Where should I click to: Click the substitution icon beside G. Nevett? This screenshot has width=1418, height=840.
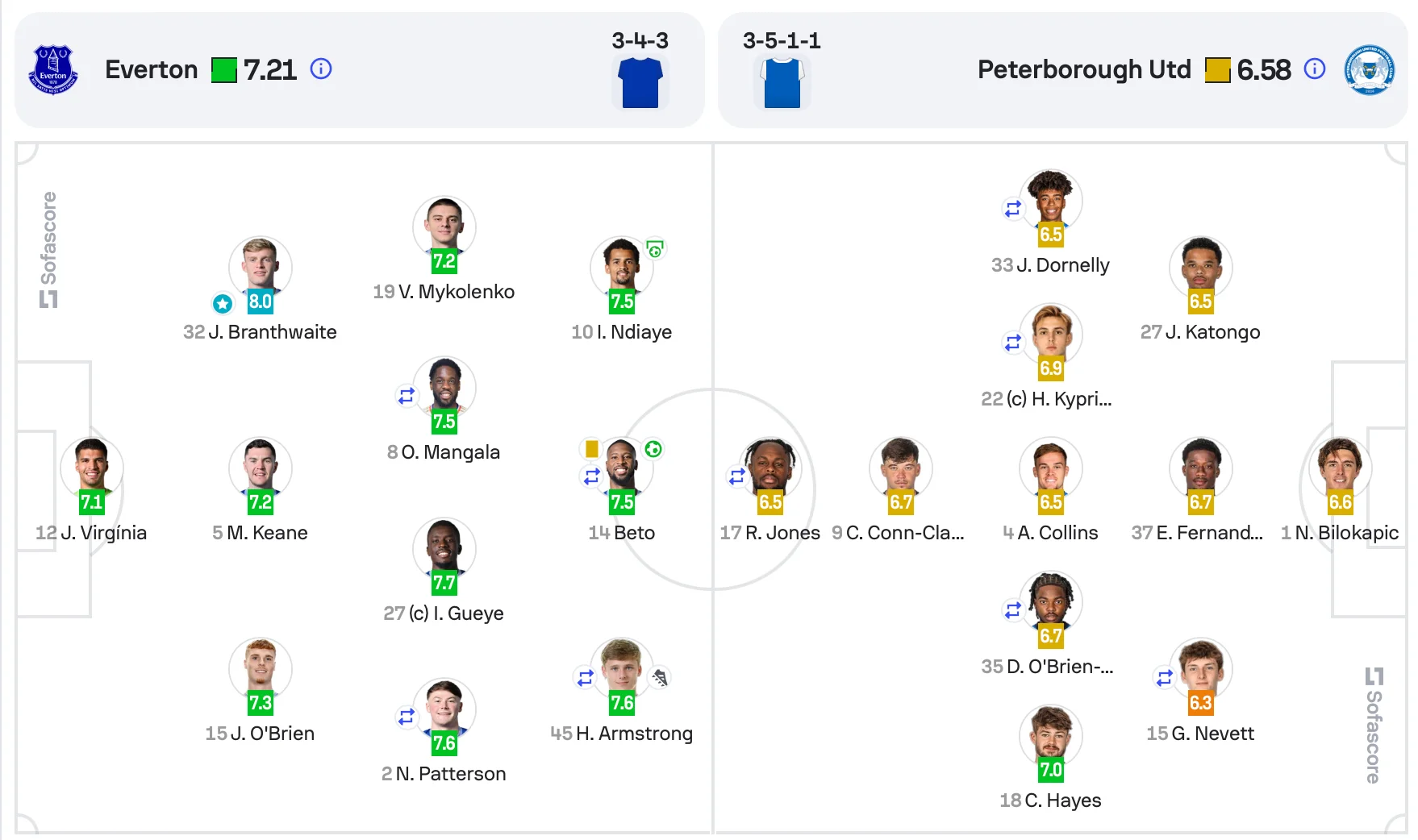(x=1164, y=678)
